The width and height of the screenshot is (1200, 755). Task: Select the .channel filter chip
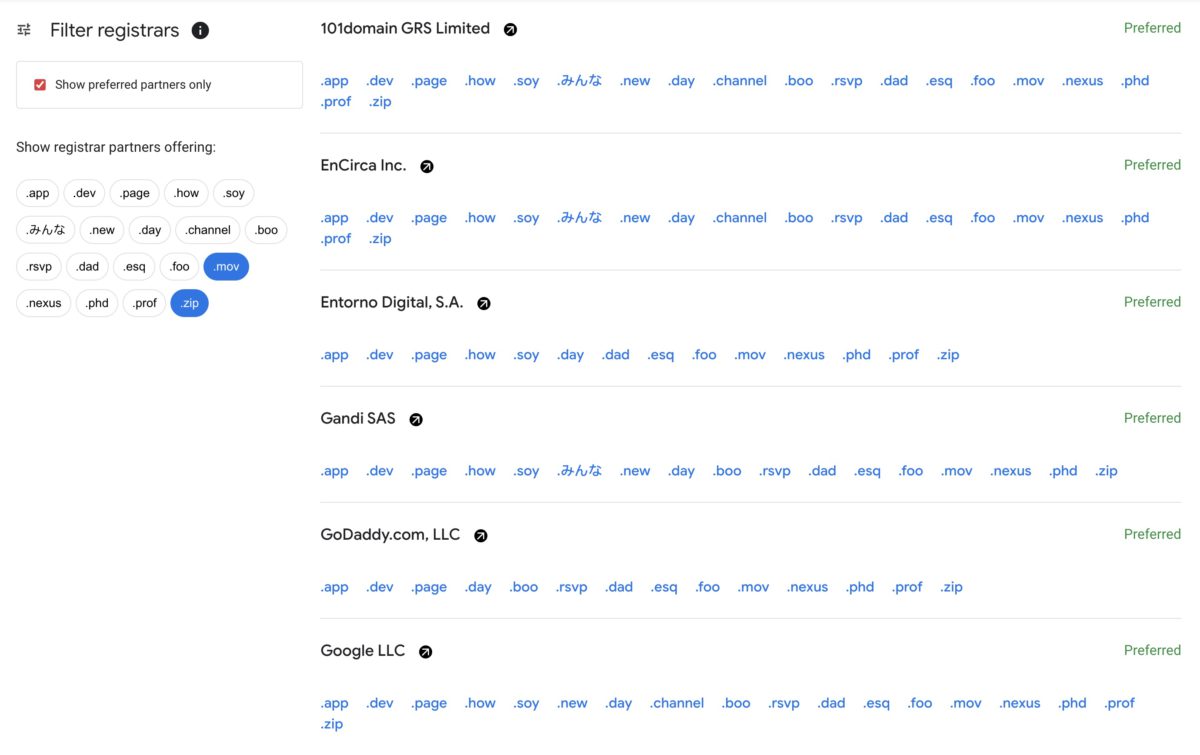tap(208, 230)
